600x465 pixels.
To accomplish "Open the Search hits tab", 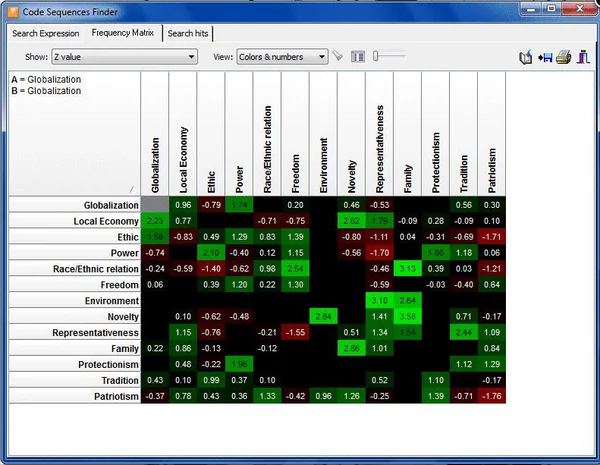I will [188, 34].
